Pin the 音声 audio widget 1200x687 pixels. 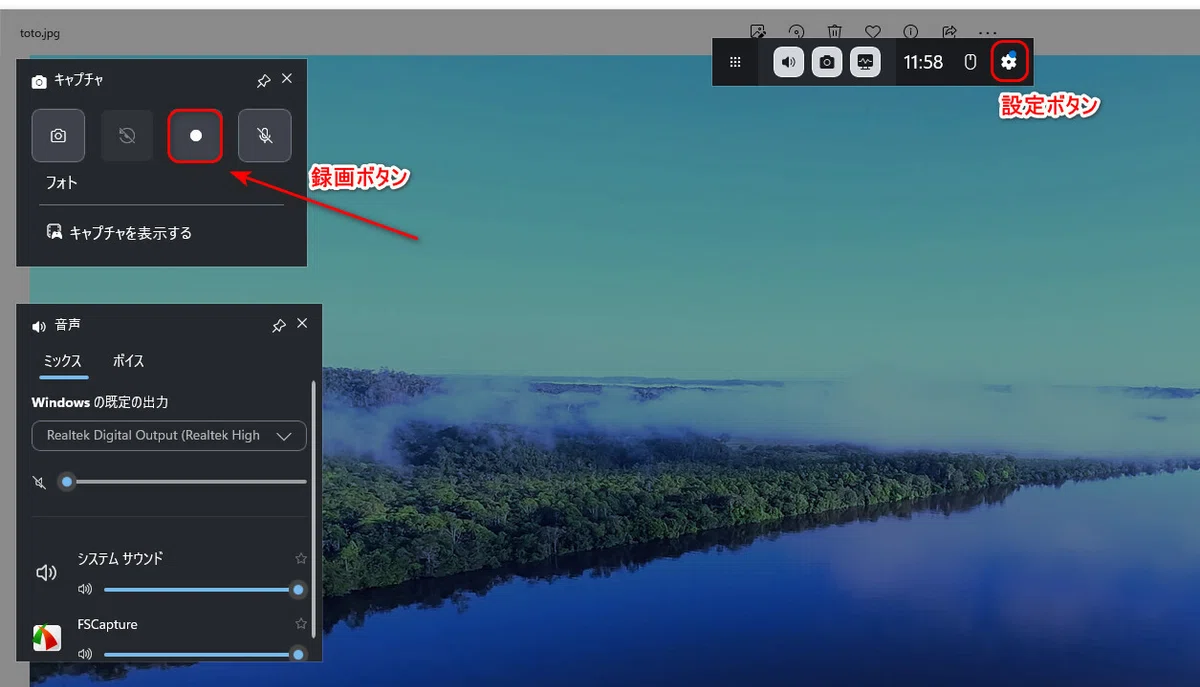[279, 325]
